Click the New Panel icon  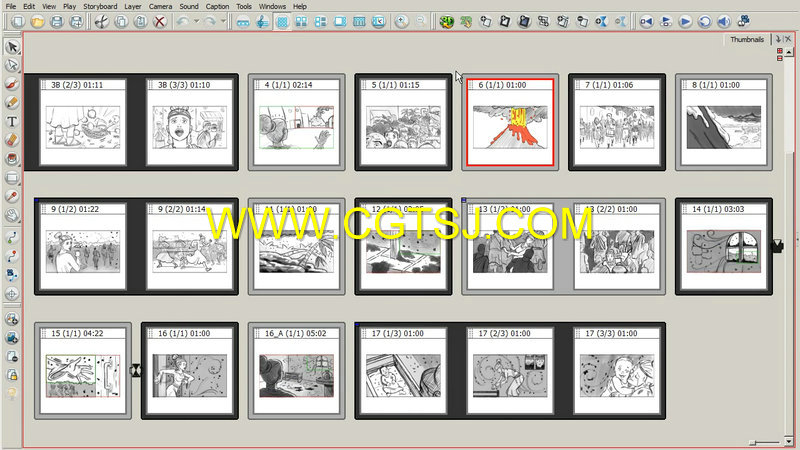click(485, 21)
